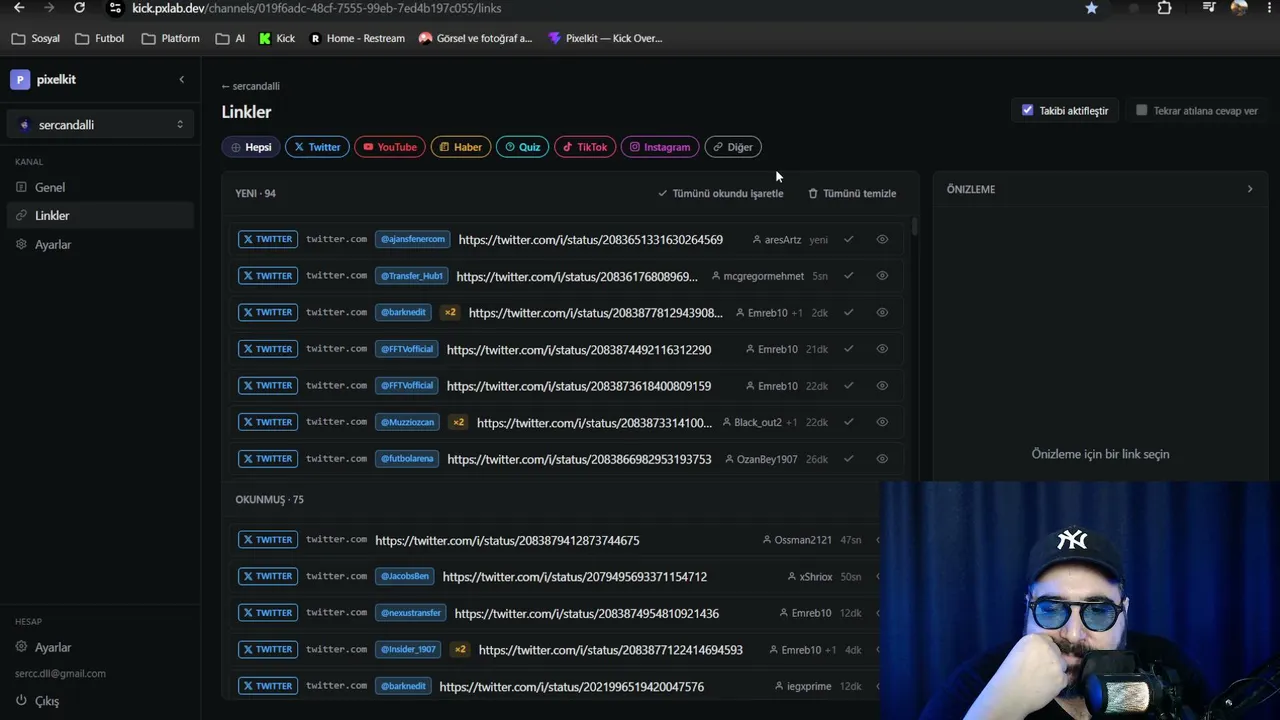The height and width of the screenshot is (720, 1280).
Task: Collapse the sidebar with the chevron
Action: [x=181, y=80]
